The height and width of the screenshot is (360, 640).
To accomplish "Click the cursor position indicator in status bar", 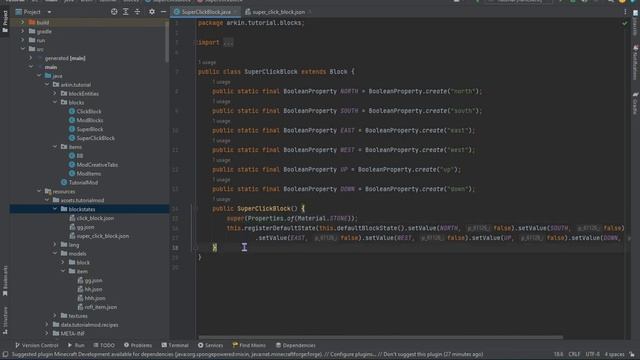I will tap(558, 355).
